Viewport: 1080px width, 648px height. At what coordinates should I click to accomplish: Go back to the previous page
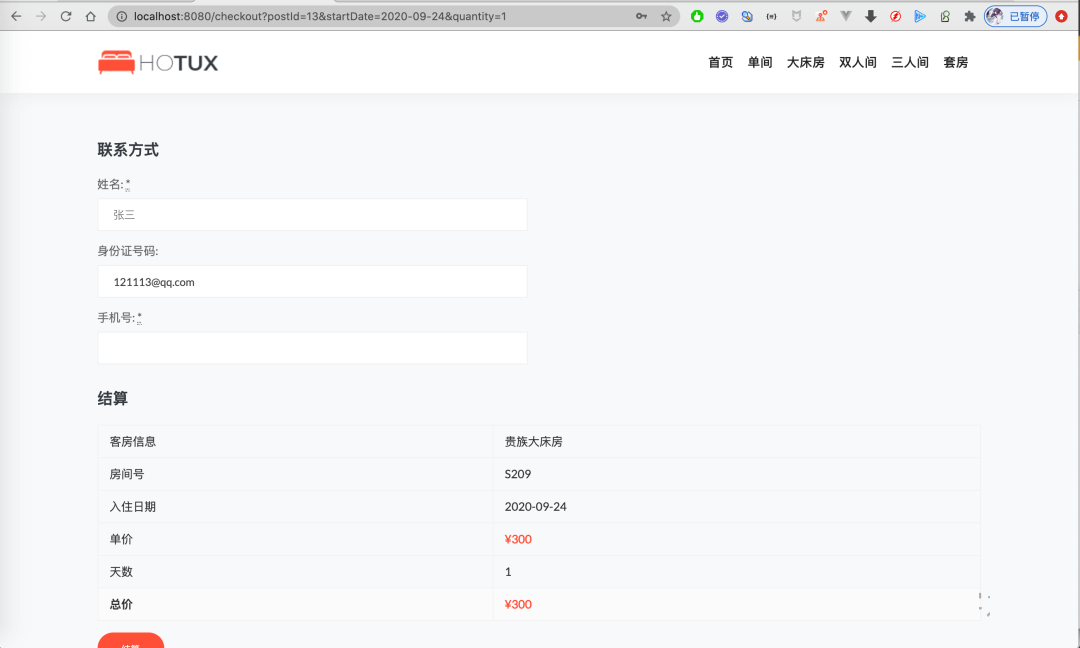(x=16, y=16)
